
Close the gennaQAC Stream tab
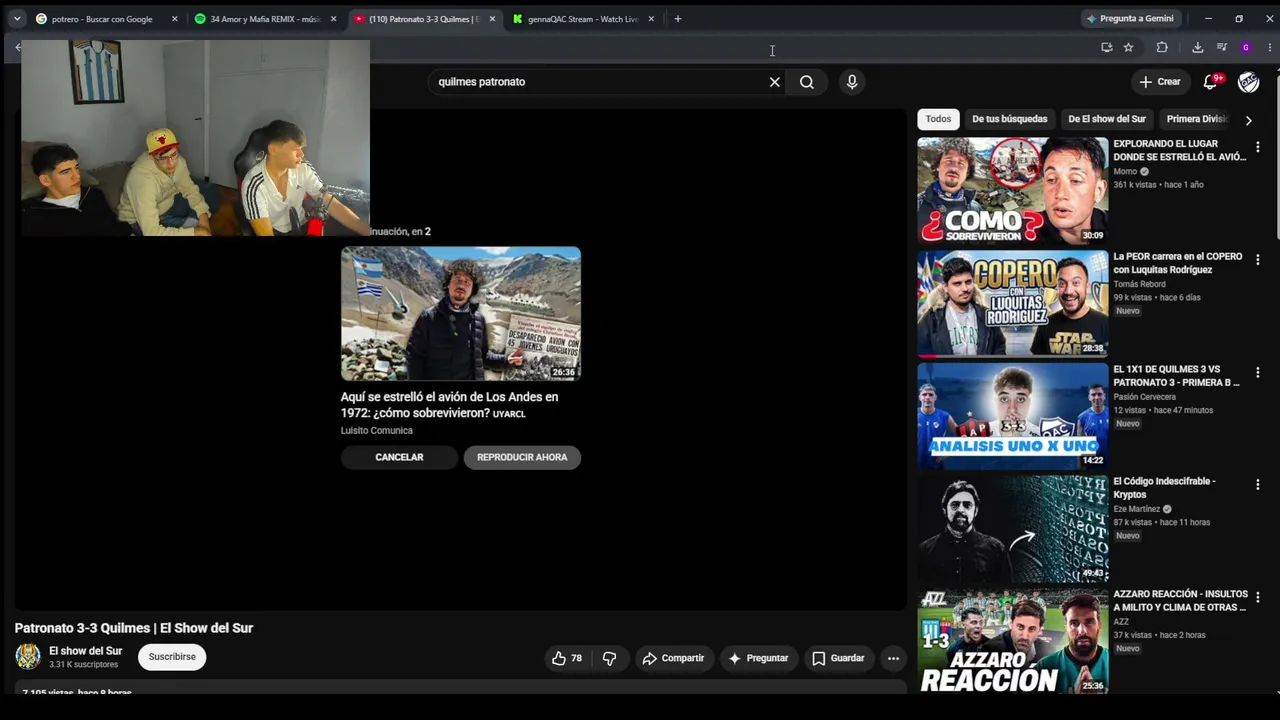[x=651, y=19]
